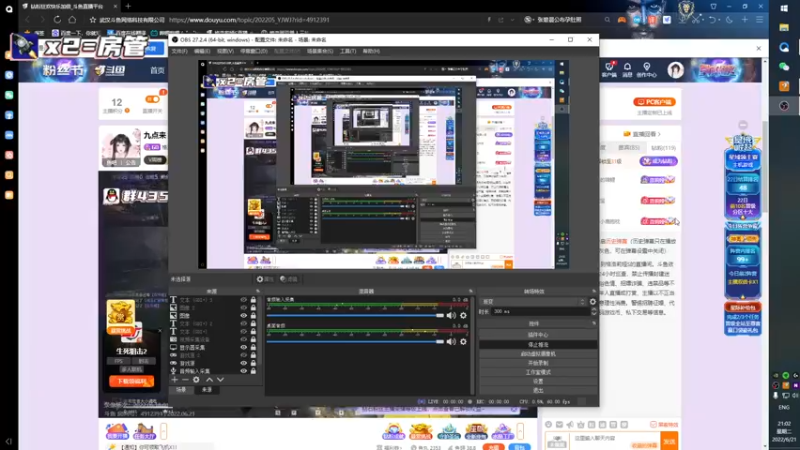Adjust transition duration stepper arrows
The height and width of the screenshot is (450, 800).
pyautogui.click(x=593, y=311)
